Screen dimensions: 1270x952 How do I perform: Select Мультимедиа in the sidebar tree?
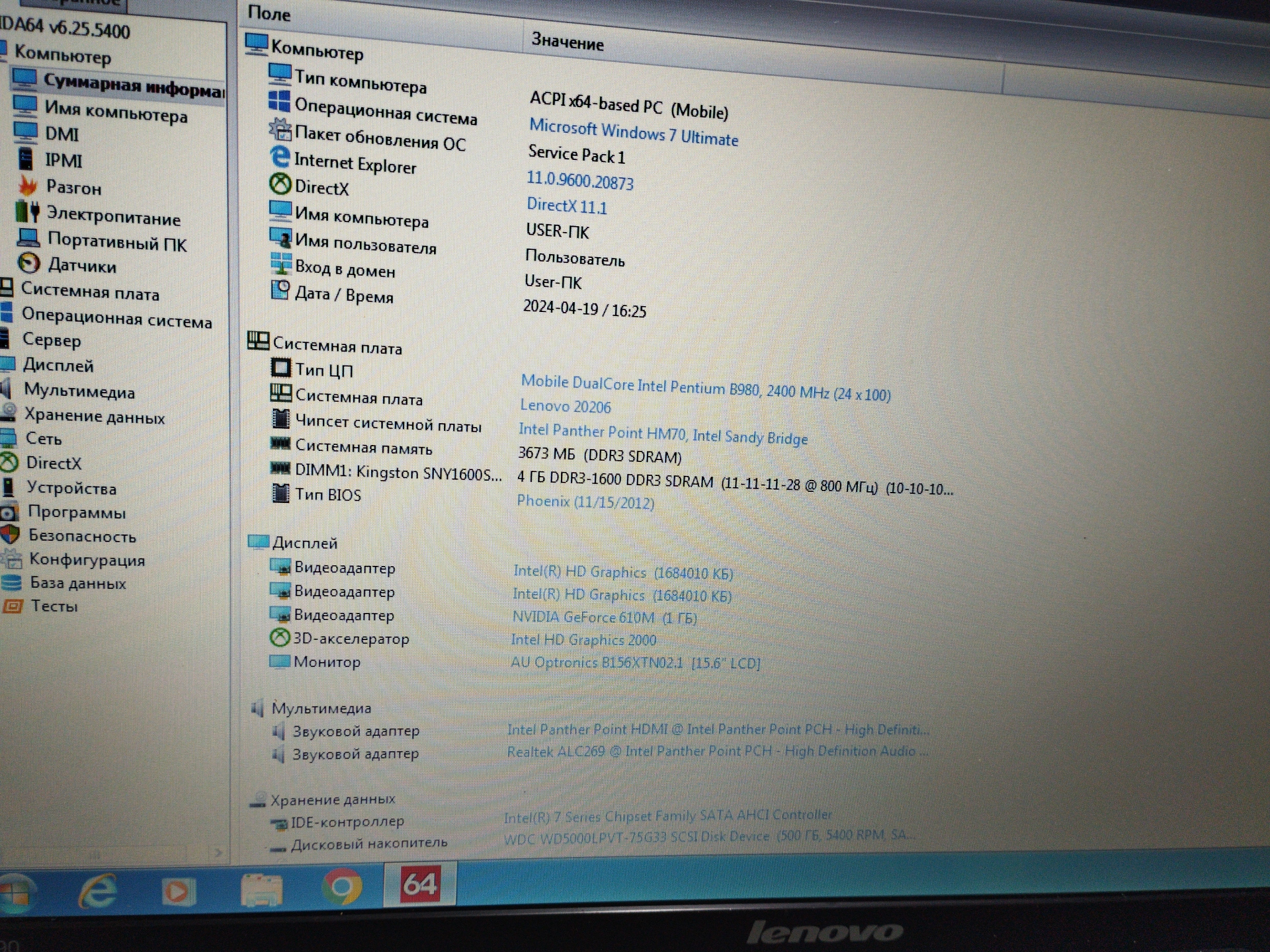79,391
